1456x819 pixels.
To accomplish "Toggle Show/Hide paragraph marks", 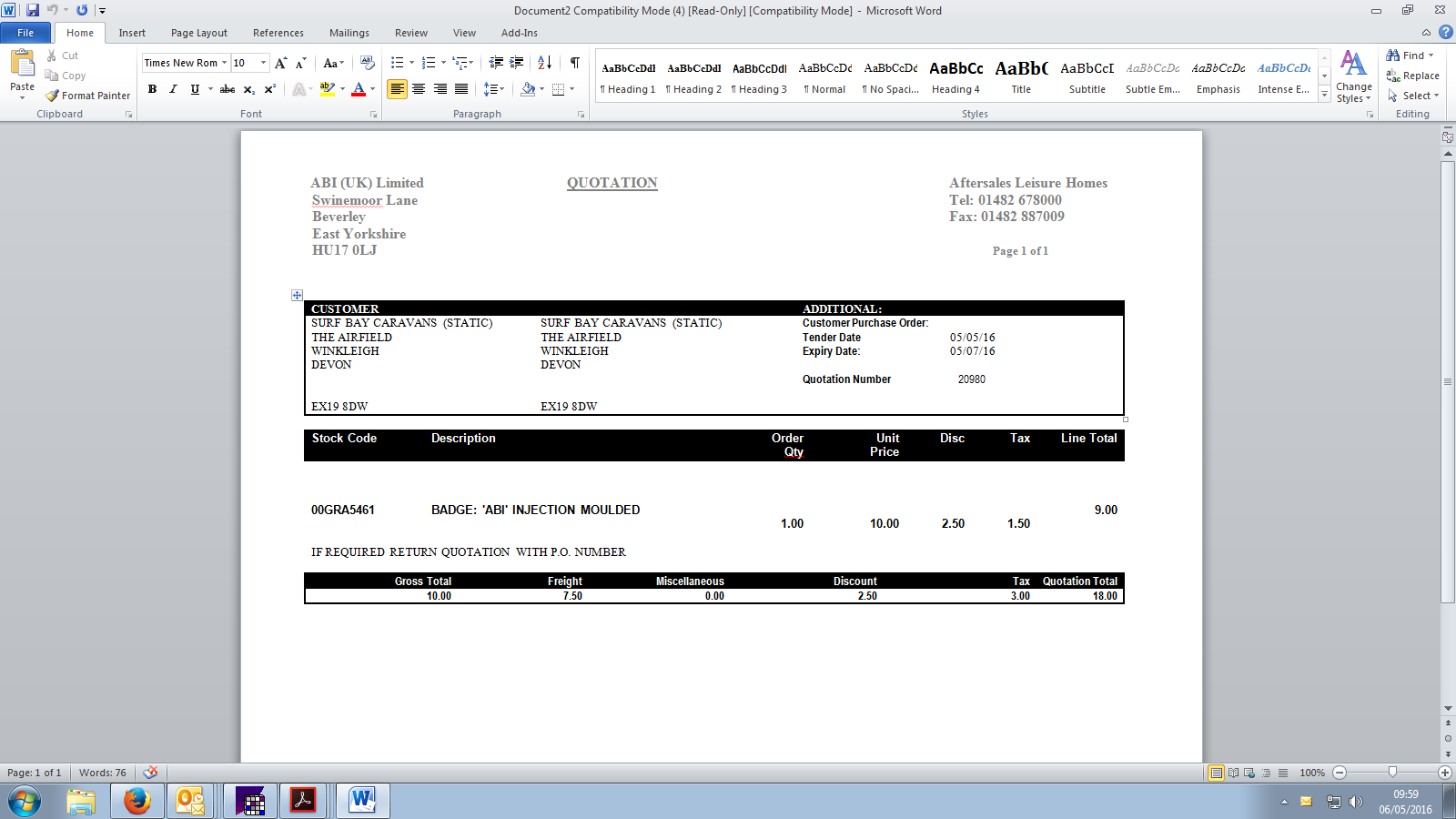I will 575,63.
